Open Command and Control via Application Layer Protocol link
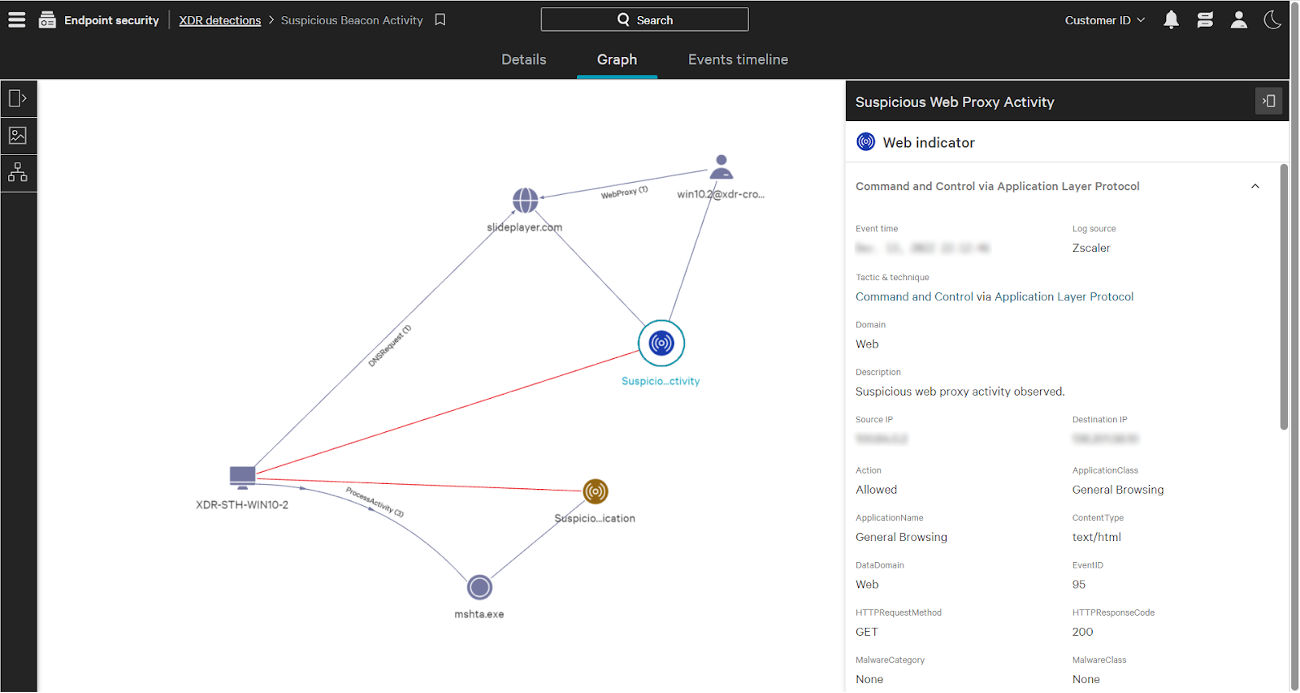Image resolution: width=1300 pixels, height=693 pixels. [x=995, y=297]
